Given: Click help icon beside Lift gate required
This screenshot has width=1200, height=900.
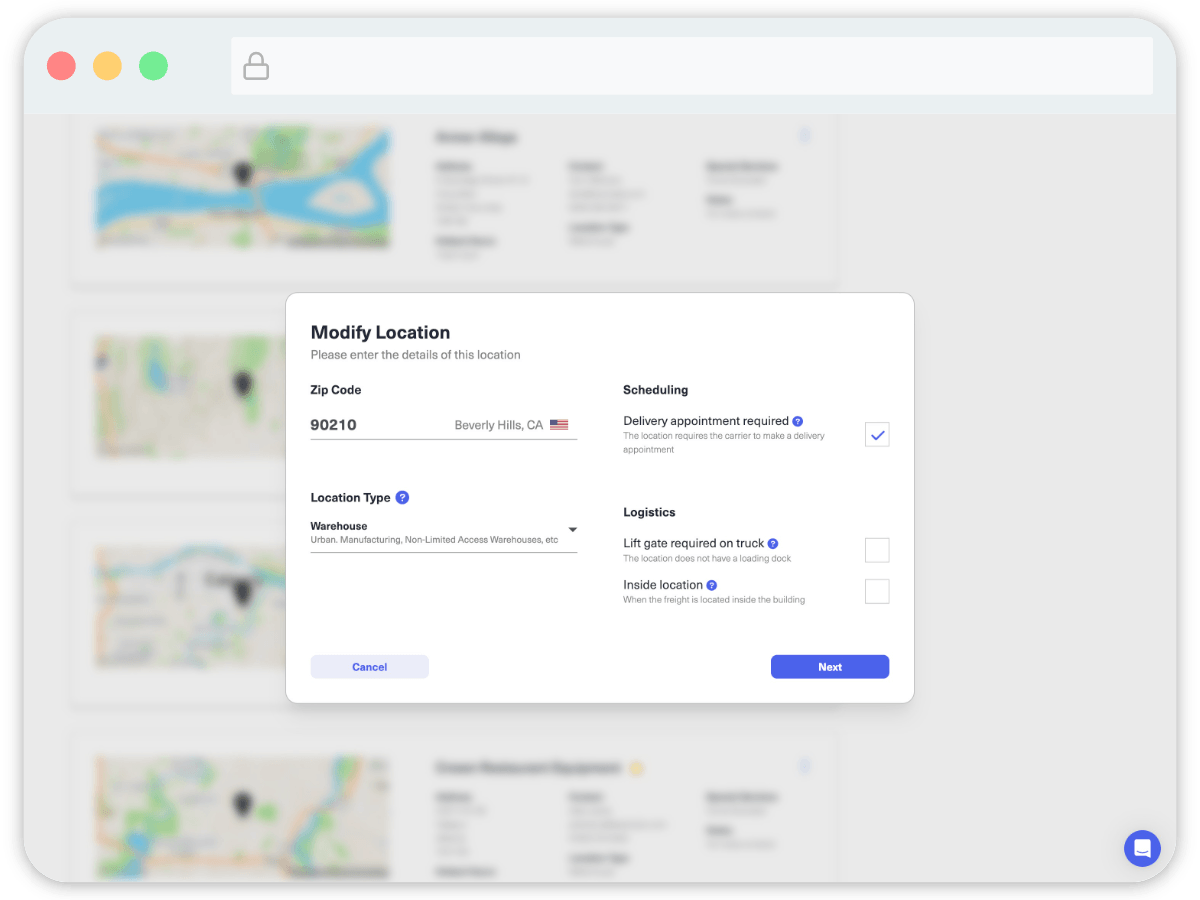Looking at the screenshot, I should tap(773, 543).
